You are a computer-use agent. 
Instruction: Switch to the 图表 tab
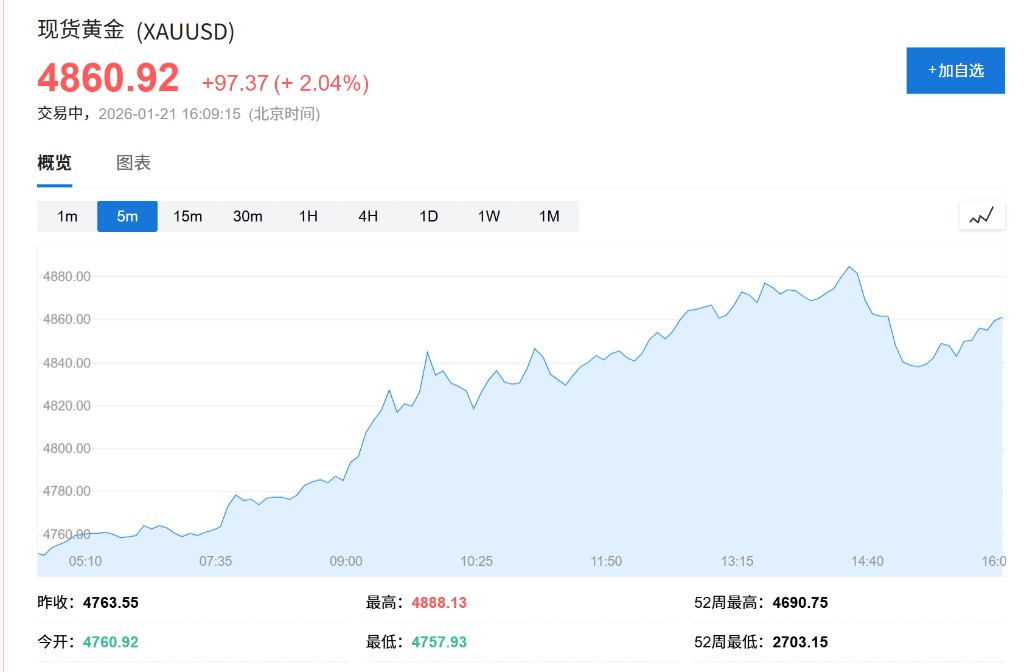[x=133, y=163]
